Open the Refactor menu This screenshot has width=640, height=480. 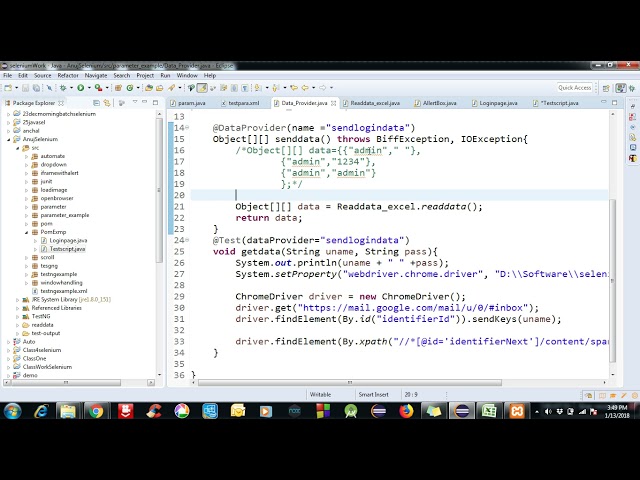click(68, 76)
